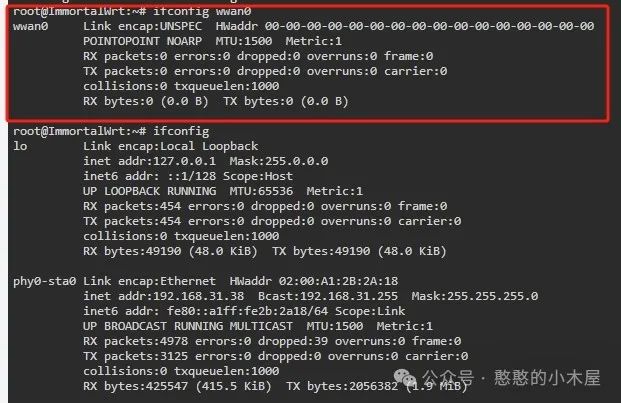Click the WeChat logo in watermark

(x=405, y=377)
